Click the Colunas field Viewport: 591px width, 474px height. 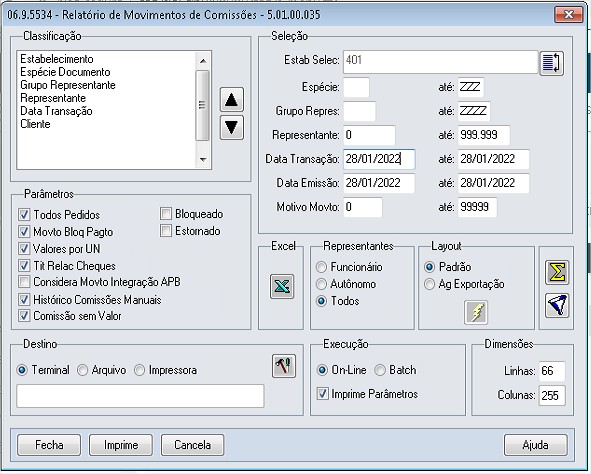(x=552, y=395)
